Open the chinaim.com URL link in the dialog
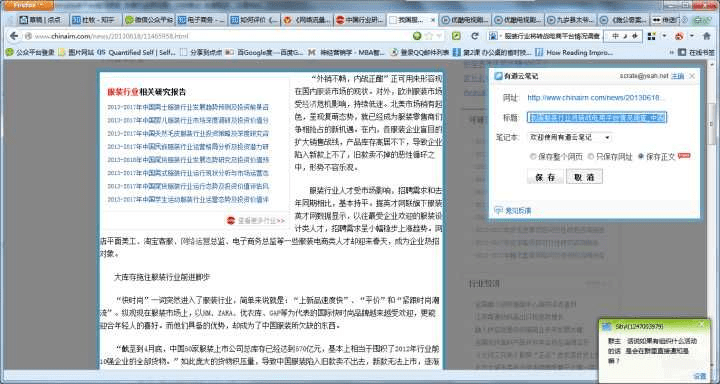The height and width of the screenshot is (384, 720). click(596, 98)
